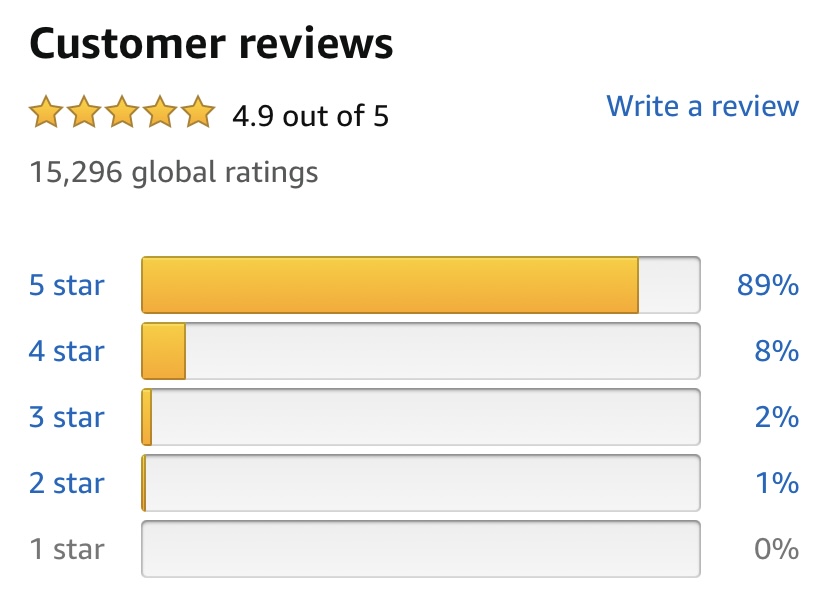Click the fifth gold rating star
The width and height of the screenshot is (828, 608).
pyautogui.click(x=198, y=111)
